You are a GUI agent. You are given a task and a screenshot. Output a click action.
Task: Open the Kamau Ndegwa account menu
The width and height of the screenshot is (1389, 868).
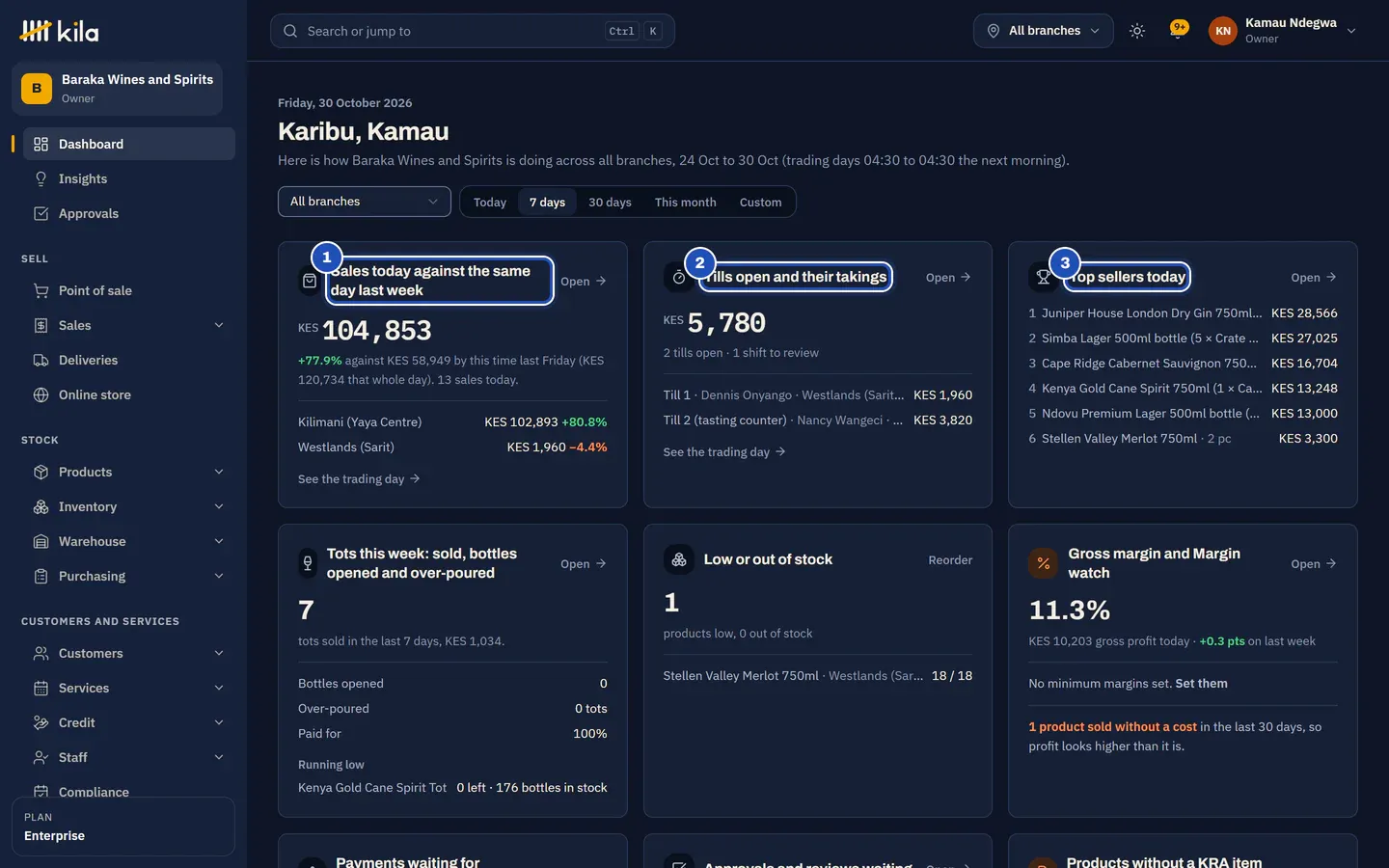click(x=1283, y=31)
